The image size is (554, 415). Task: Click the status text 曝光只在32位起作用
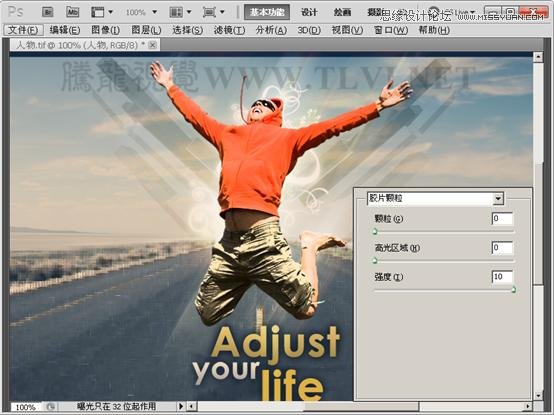pos(116,407)
